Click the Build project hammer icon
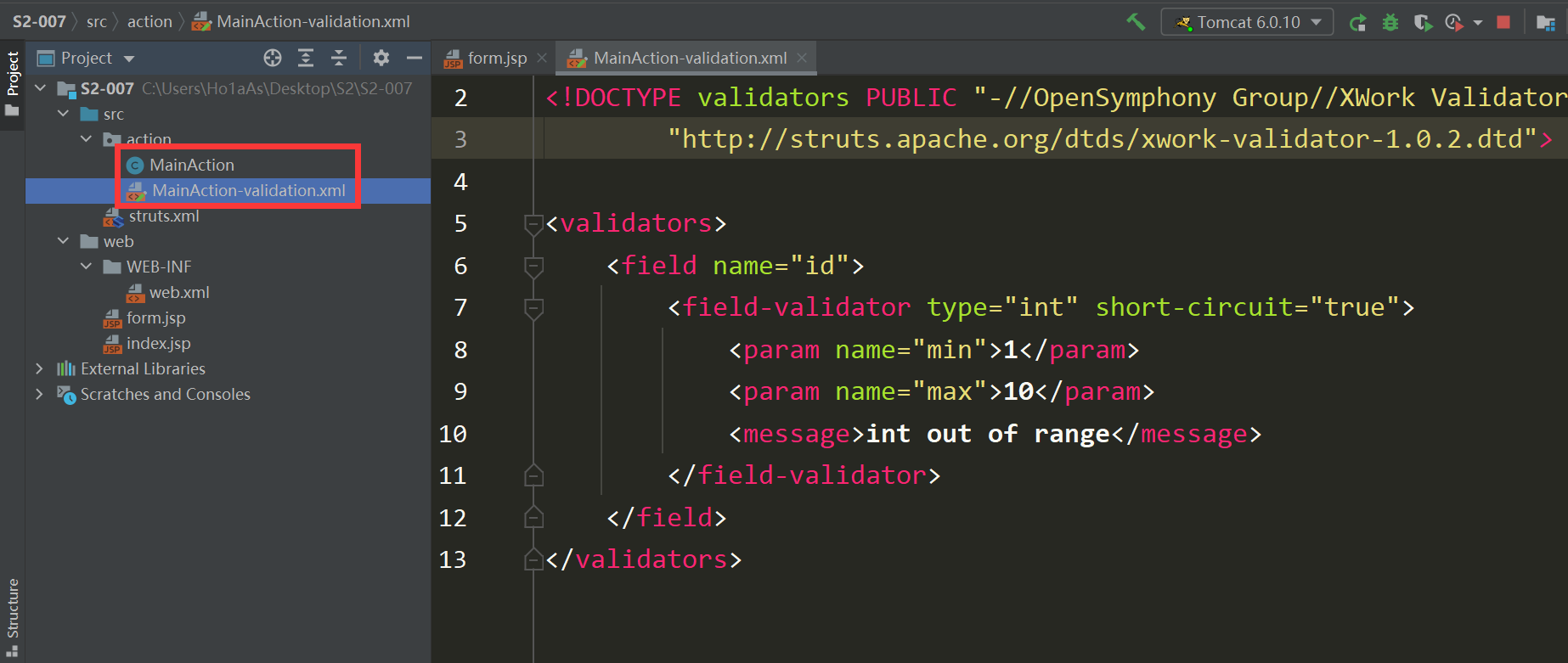 pyautogui.click(x=1136, y=22)
